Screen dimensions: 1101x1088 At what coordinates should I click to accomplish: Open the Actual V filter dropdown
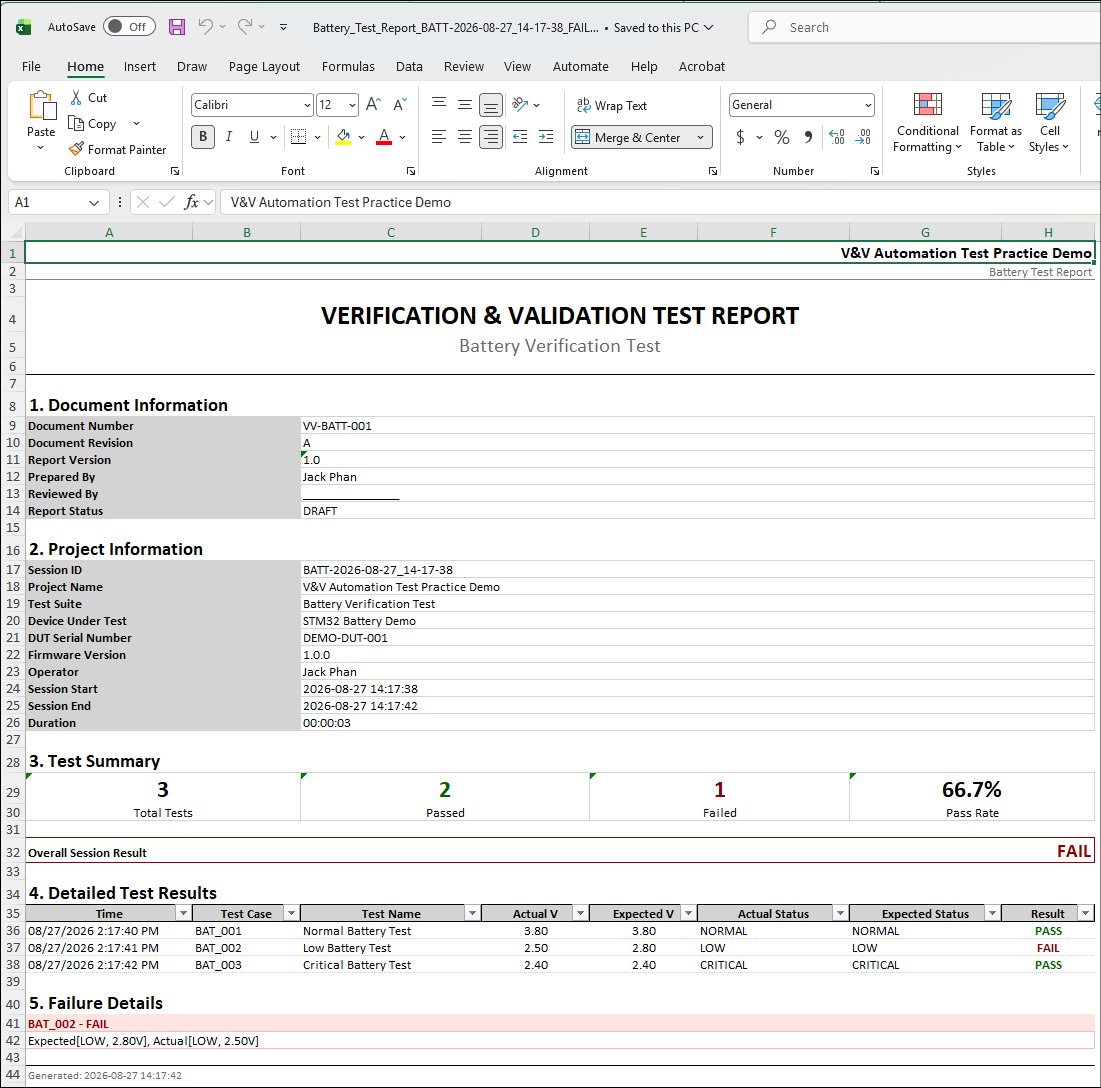(581, 913)
